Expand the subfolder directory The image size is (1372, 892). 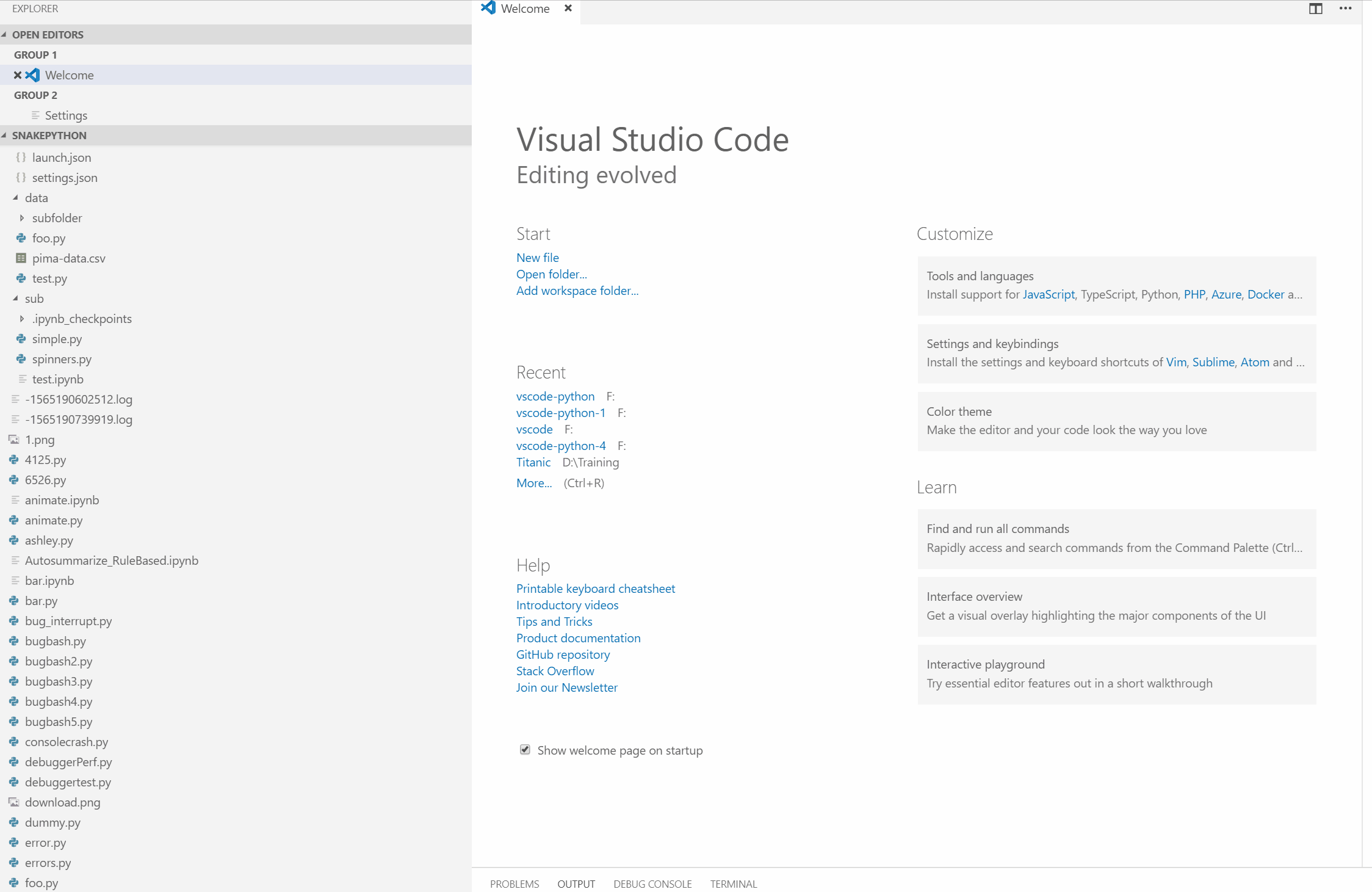coord(22,218)
